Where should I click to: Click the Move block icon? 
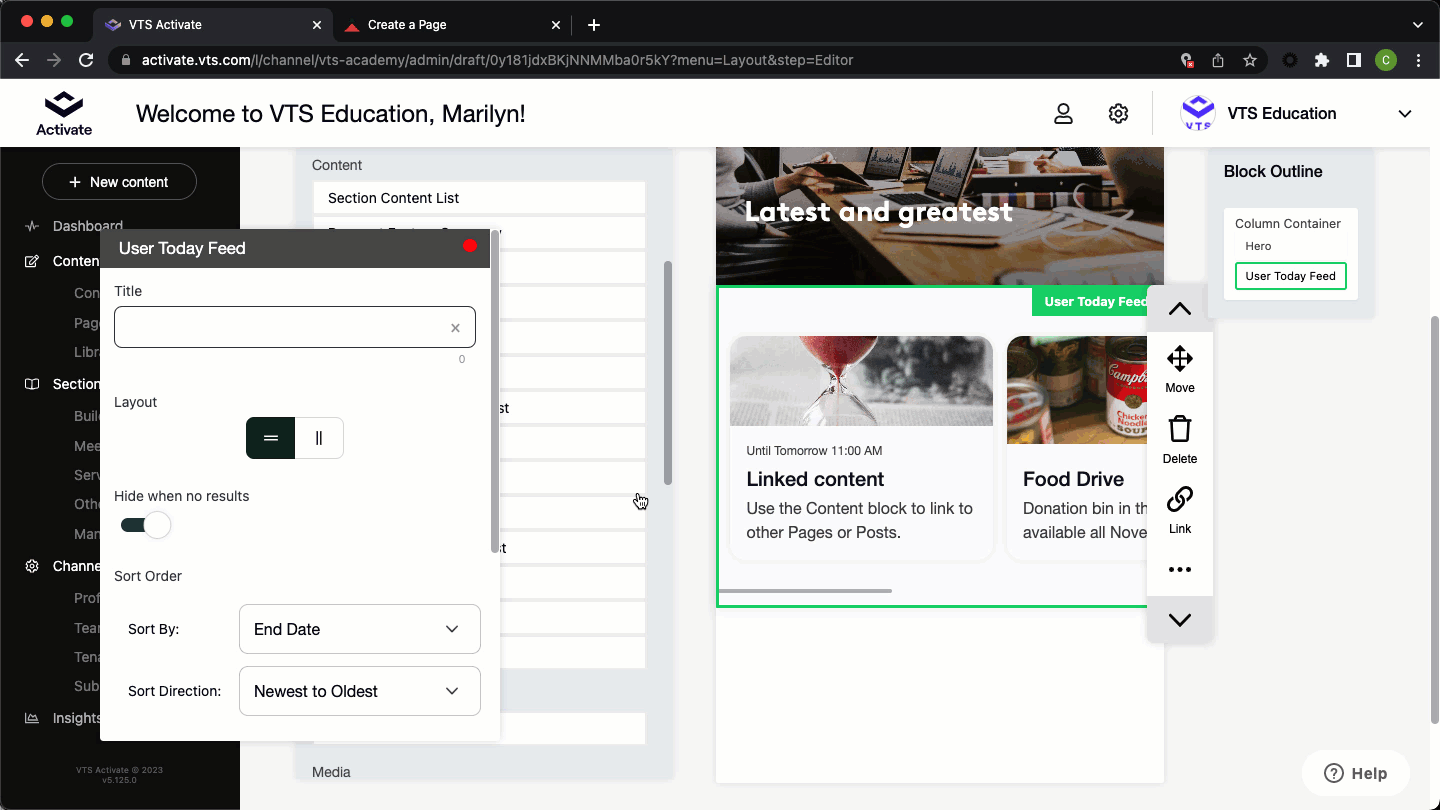tap(1180, 359)
